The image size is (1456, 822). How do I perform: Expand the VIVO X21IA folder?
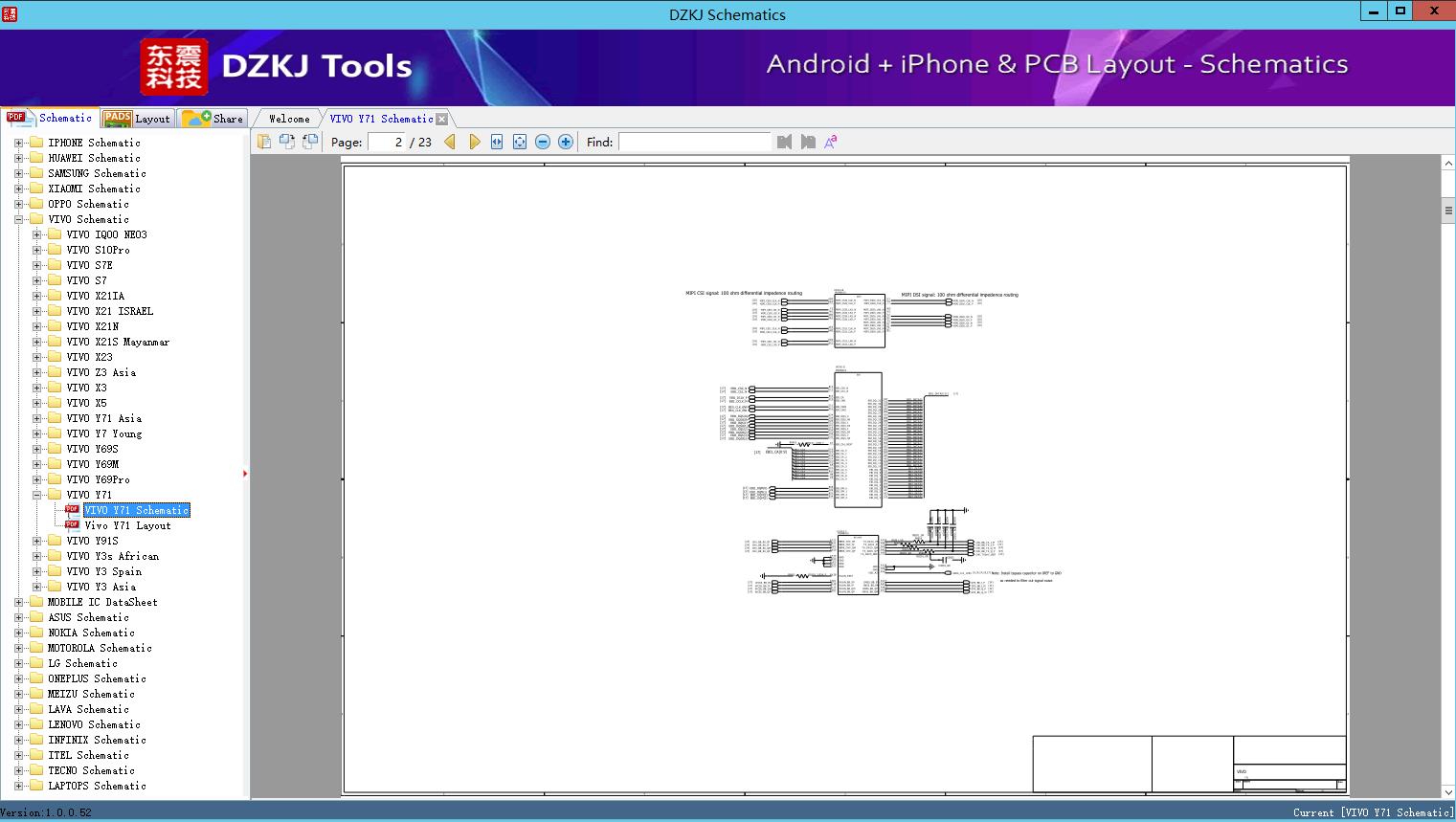(x=36, y=296)
